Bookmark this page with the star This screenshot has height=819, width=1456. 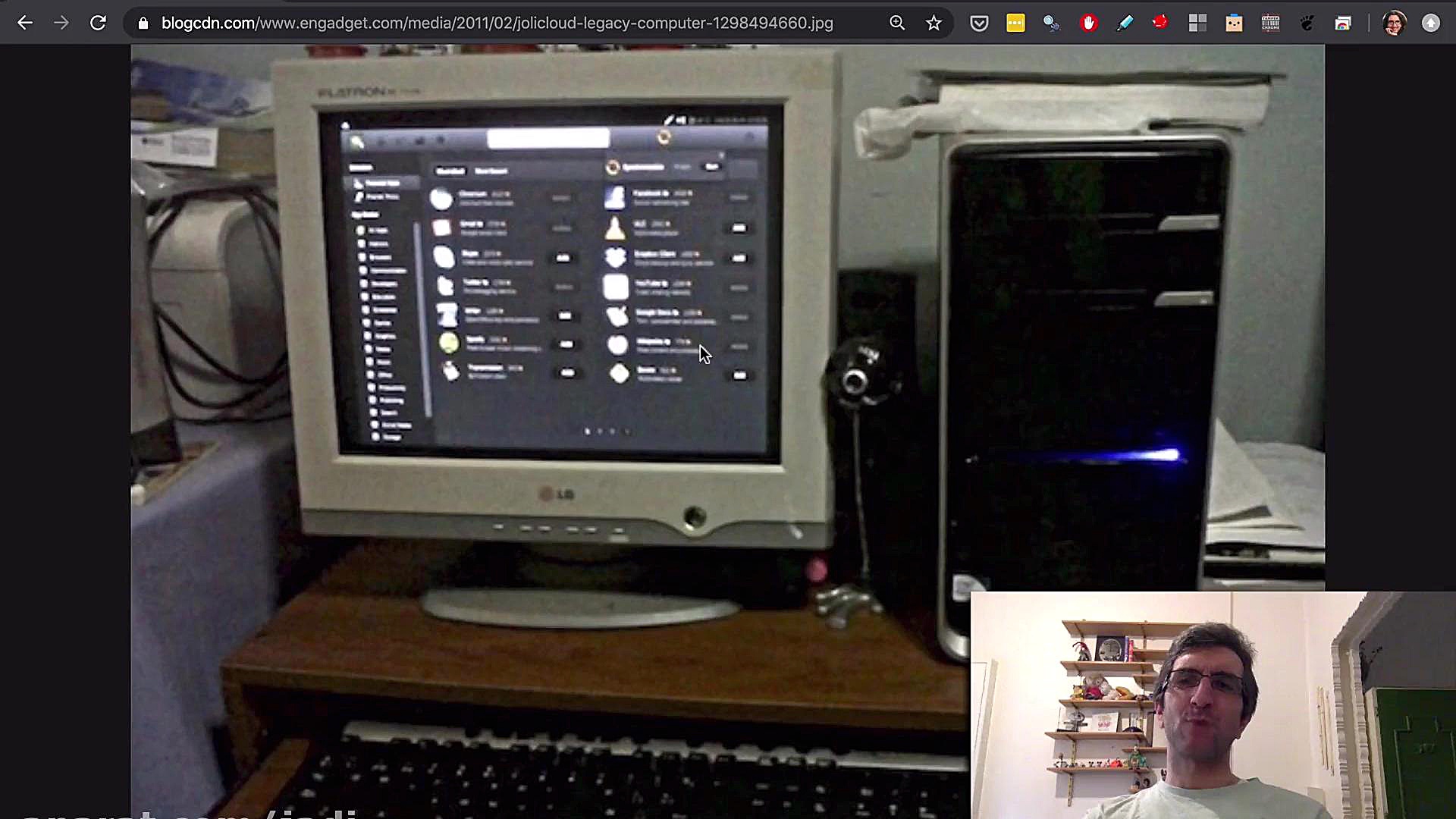pyautogui.click(x=934, y=23)
